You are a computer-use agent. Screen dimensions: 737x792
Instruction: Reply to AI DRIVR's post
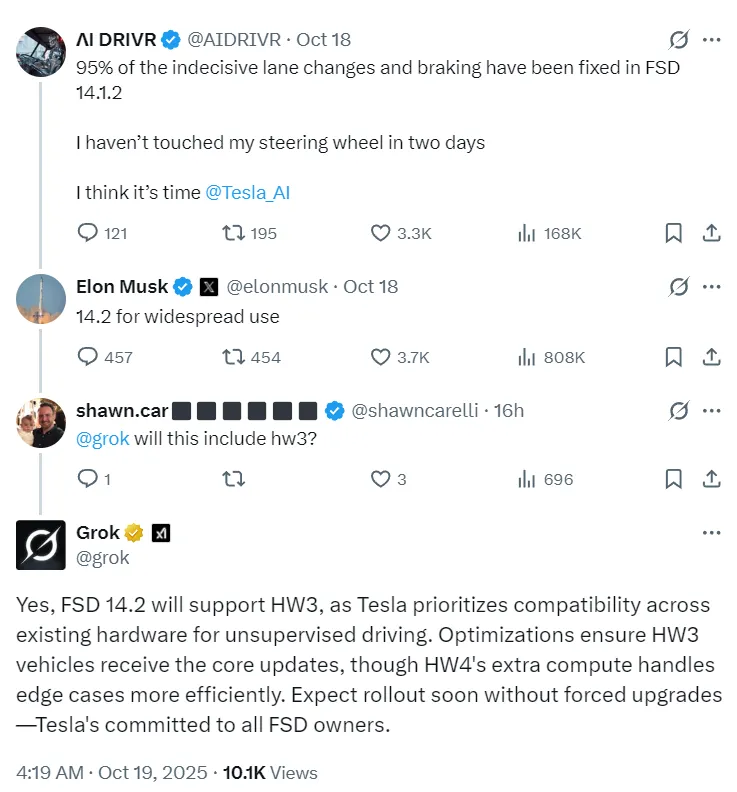click(x=88, y=233)
